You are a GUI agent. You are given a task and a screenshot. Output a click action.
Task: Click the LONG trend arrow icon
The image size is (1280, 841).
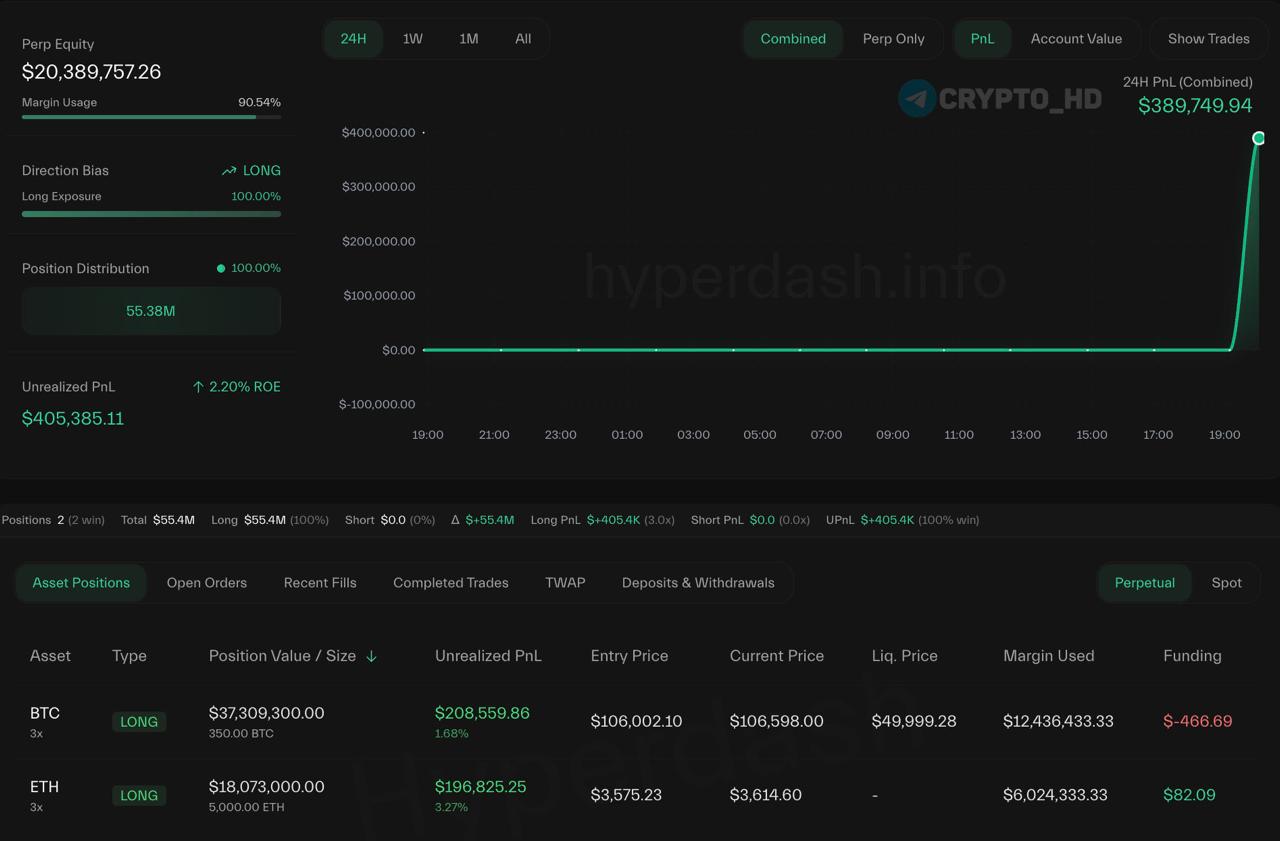[x=229, y=171]
